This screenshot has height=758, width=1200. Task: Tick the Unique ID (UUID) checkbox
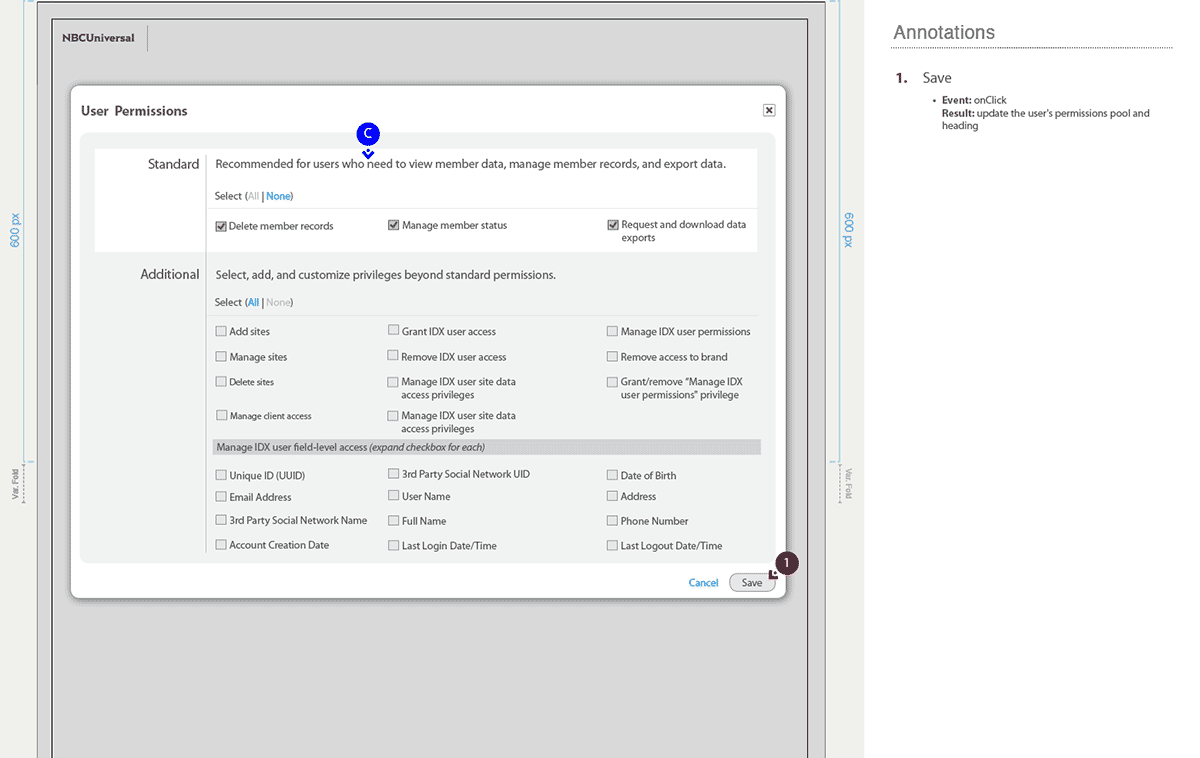pyautogui.click(x=221, y=475)
